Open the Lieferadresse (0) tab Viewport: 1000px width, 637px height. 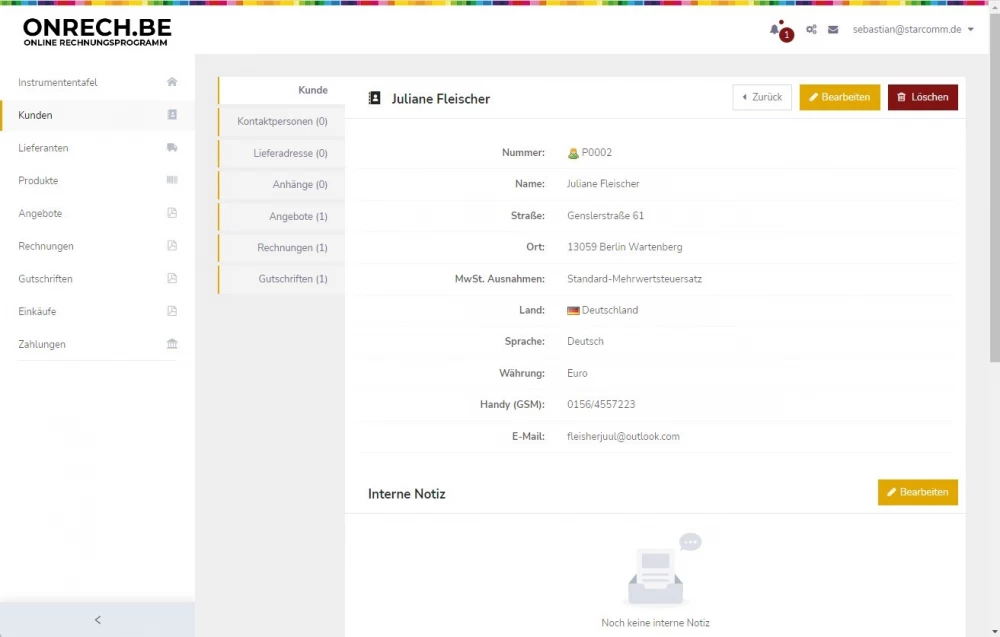tap(290, 154)
